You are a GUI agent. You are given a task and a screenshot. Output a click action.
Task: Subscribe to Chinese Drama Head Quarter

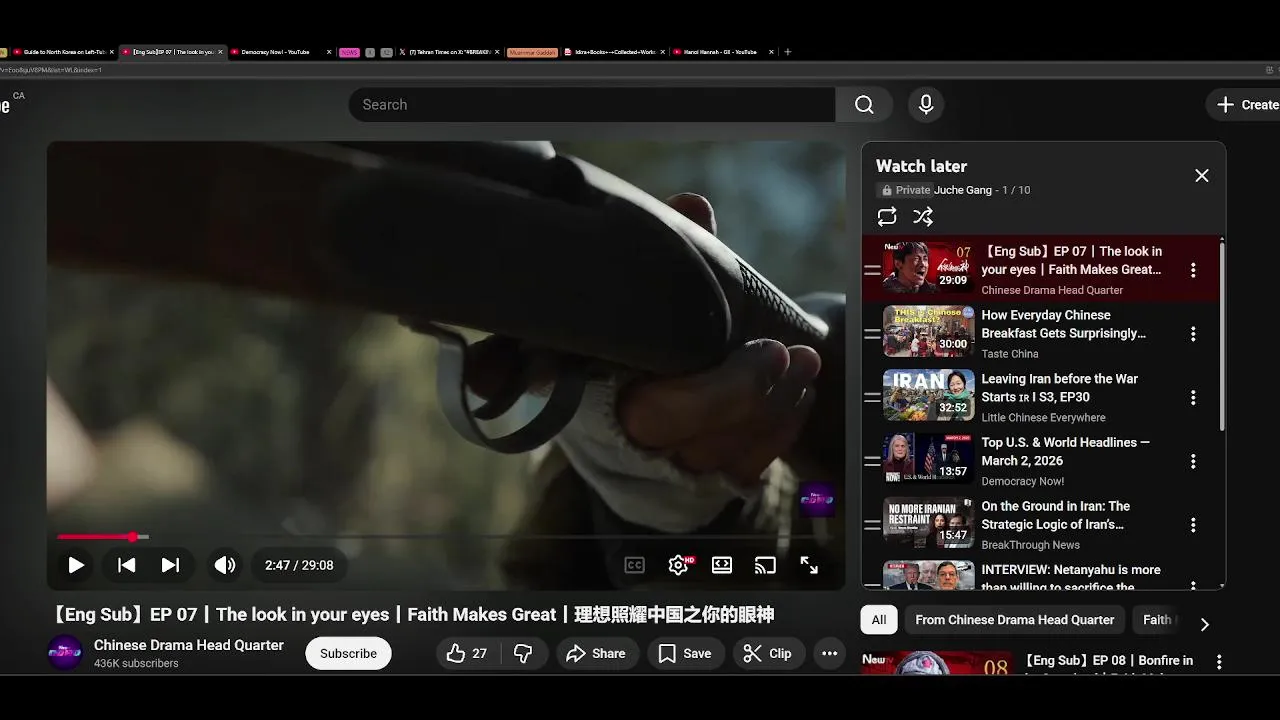[348, 654]
